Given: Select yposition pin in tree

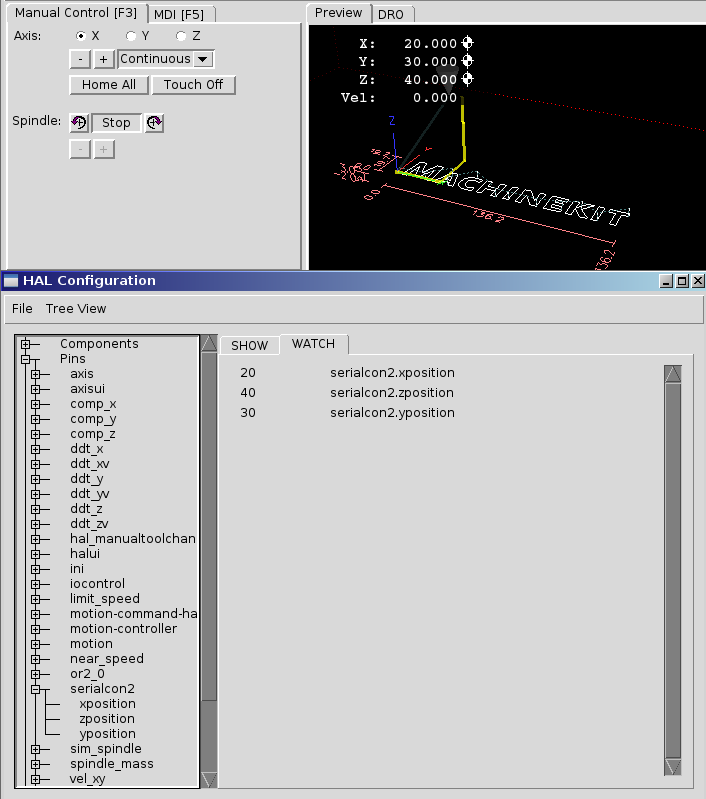Looking at the screenshot, I should click(108, 734).
